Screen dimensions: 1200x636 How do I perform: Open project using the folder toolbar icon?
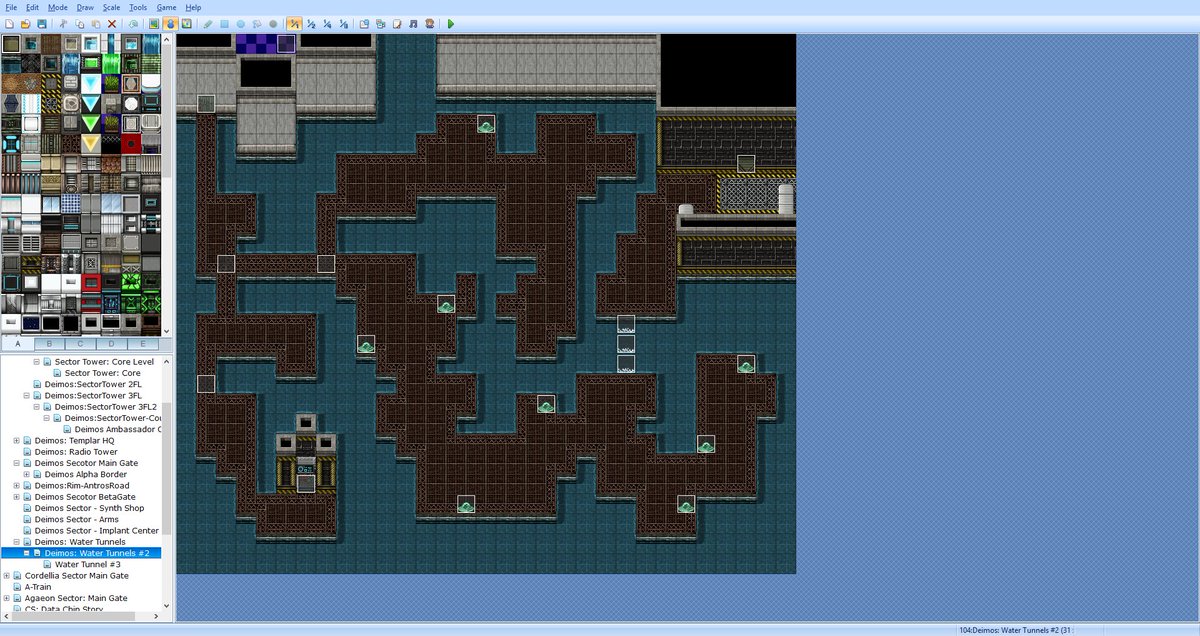[x=25, y=23]
